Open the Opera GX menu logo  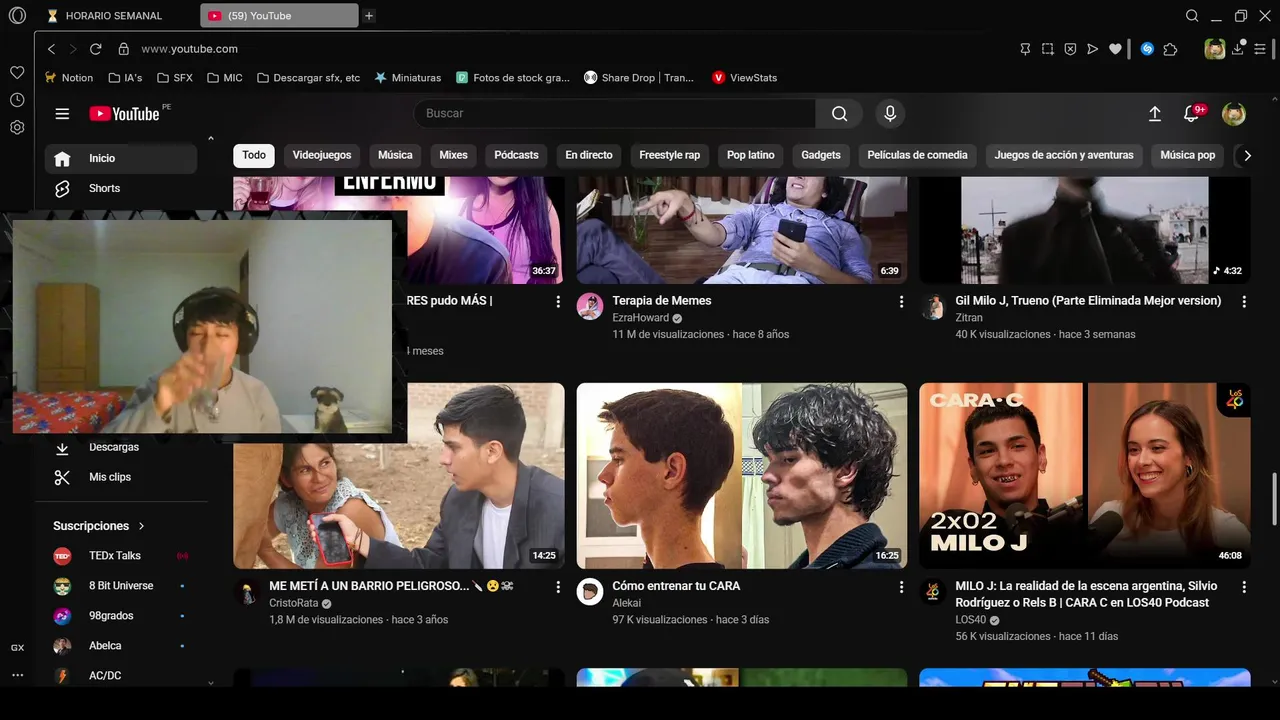pos(17,16)
